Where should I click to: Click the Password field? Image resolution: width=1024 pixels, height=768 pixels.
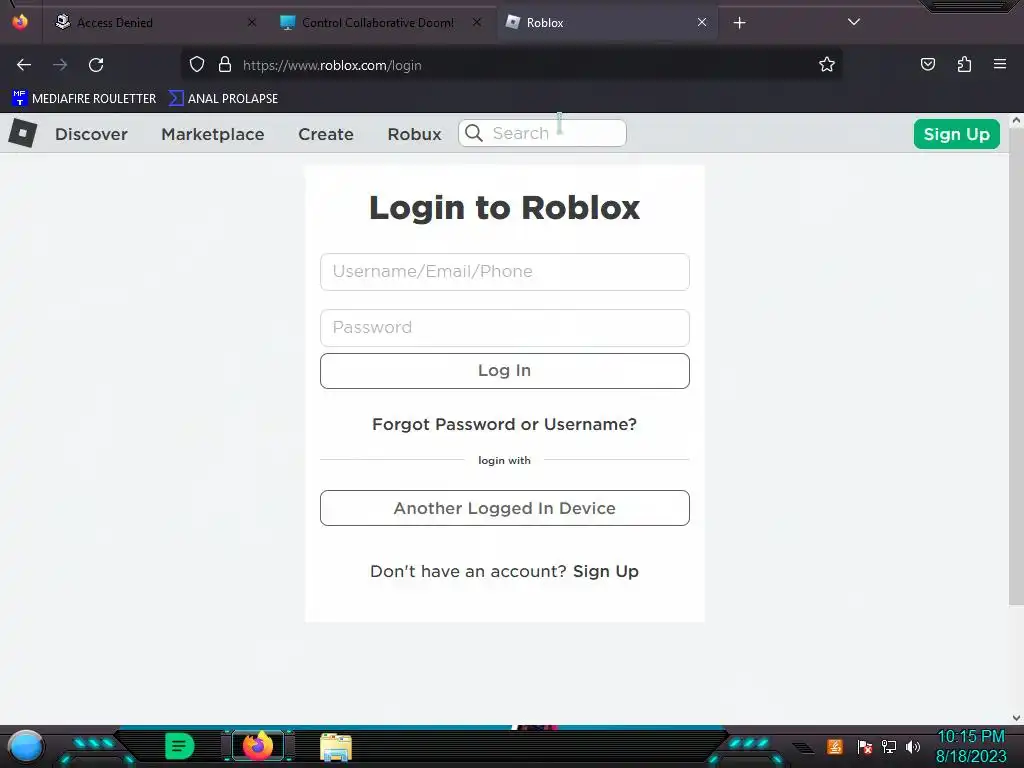pos(505,328)
